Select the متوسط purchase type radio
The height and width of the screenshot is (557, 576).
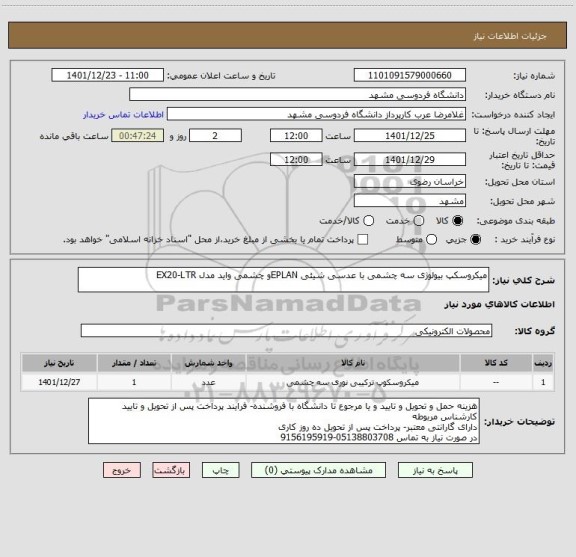point(431,240)
